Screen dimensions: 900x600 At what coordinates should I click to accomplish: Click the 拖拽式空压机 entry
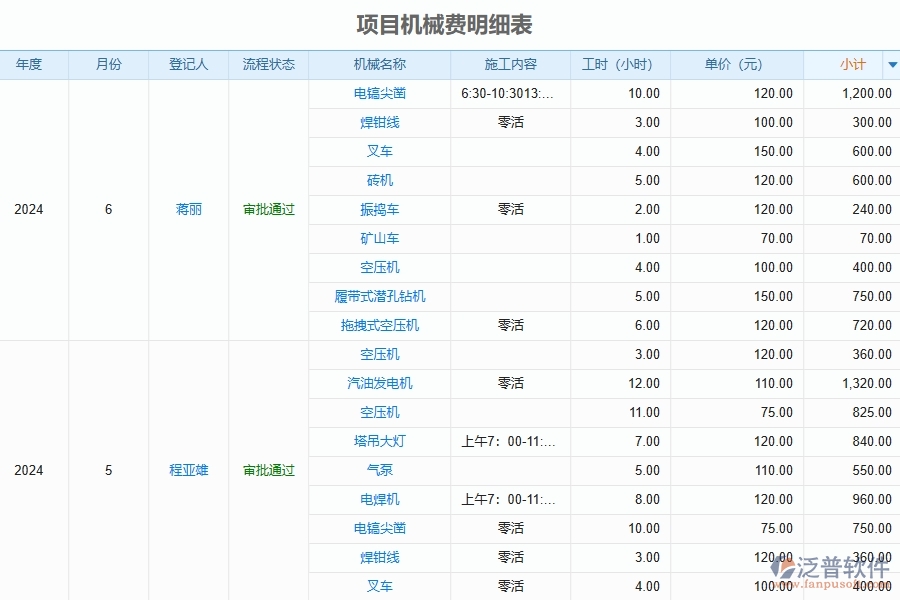[x=380, y=325]
